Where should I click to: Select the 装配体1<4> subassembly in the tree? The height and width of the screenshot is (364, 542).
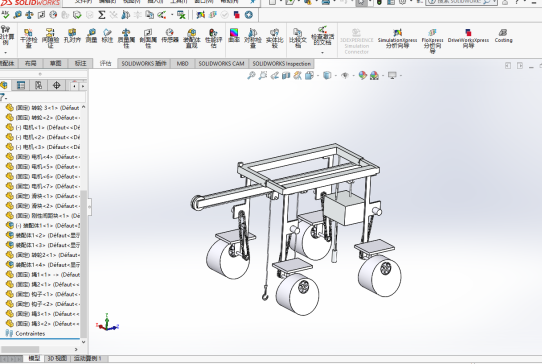pyautogui.click(x=43, y=264)
